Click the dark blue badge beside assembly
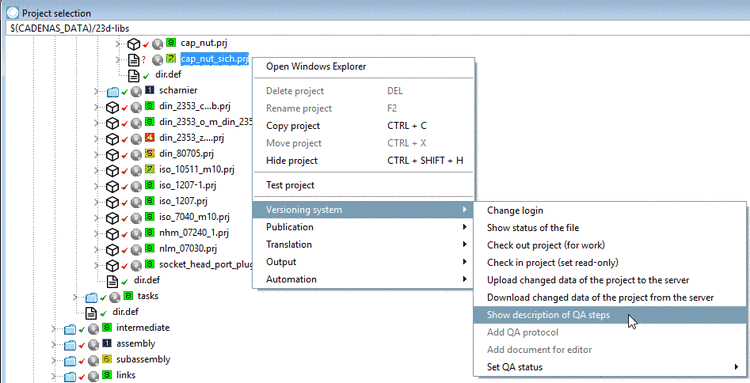 click(x=107, y=343)
